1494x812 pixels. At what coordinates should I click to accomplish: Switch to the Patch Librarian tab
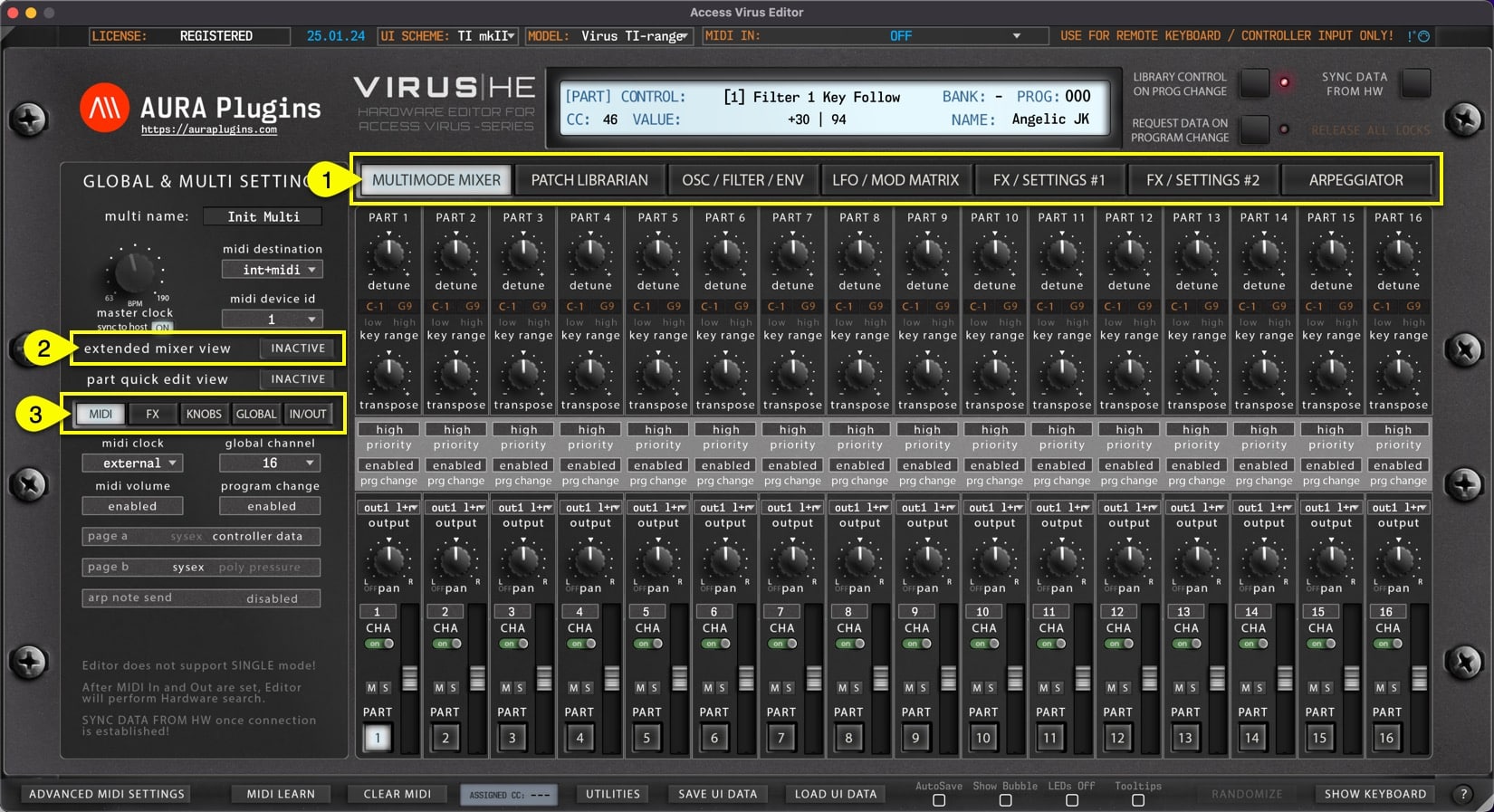coord(589,180)
